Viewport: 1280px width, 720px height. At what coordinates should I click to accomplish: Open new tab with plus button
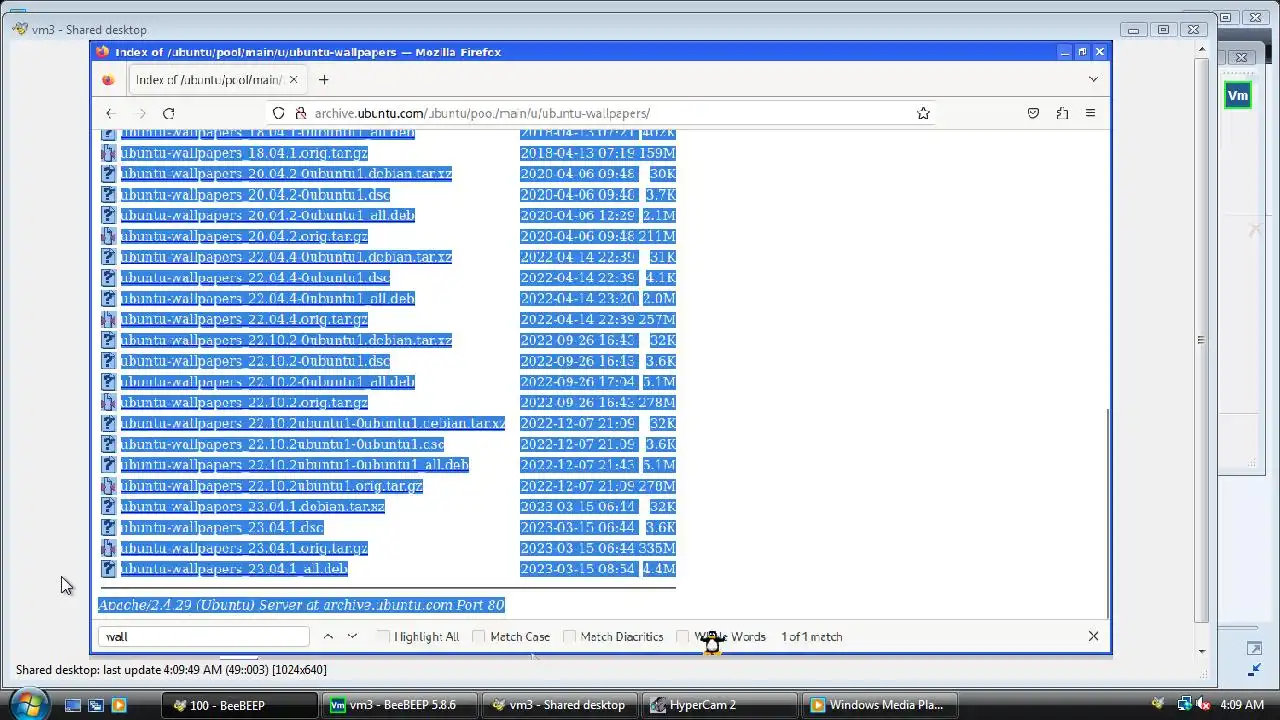click(x=323, y=79)
